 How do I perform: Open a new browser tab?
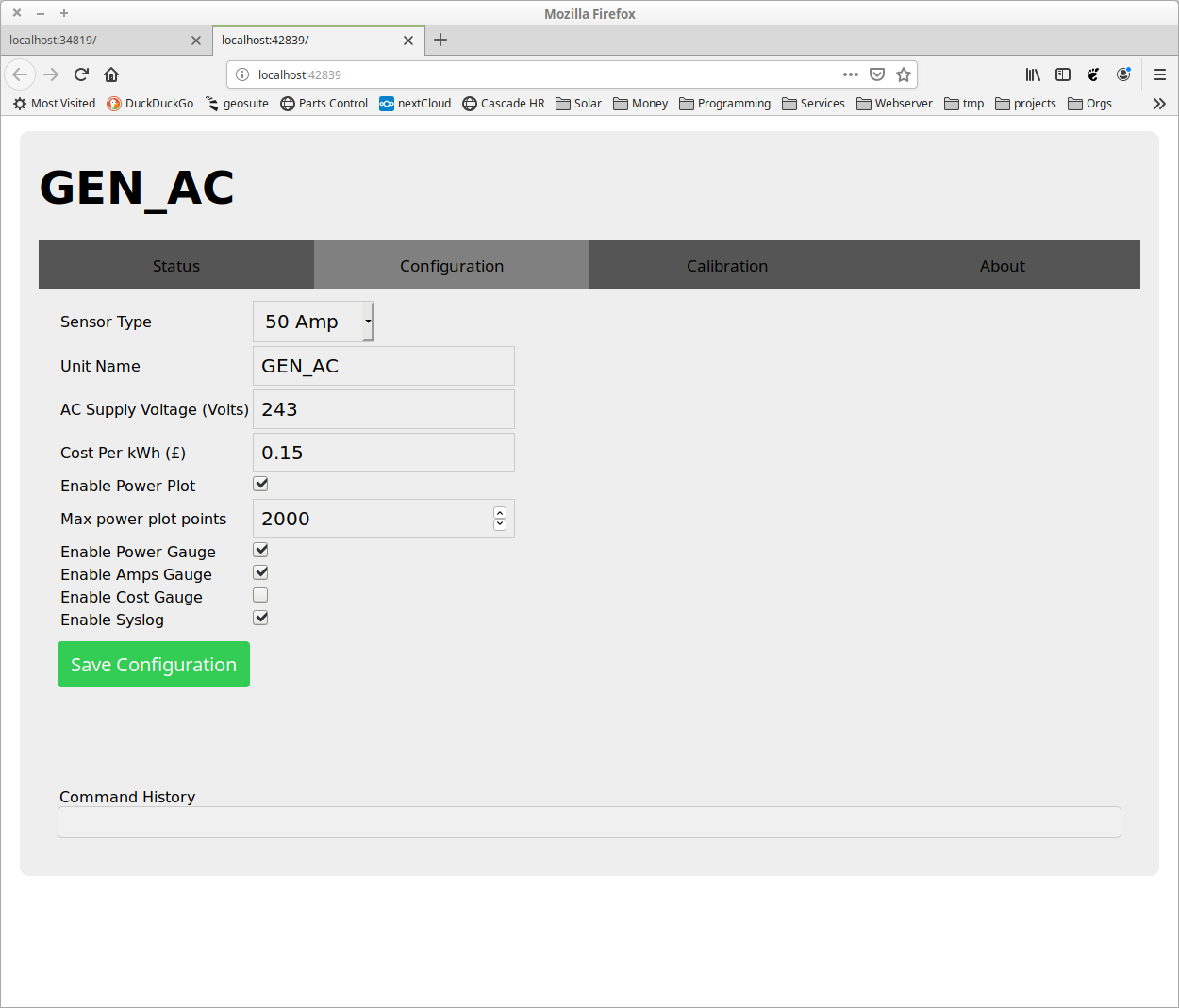click(440, 40)
